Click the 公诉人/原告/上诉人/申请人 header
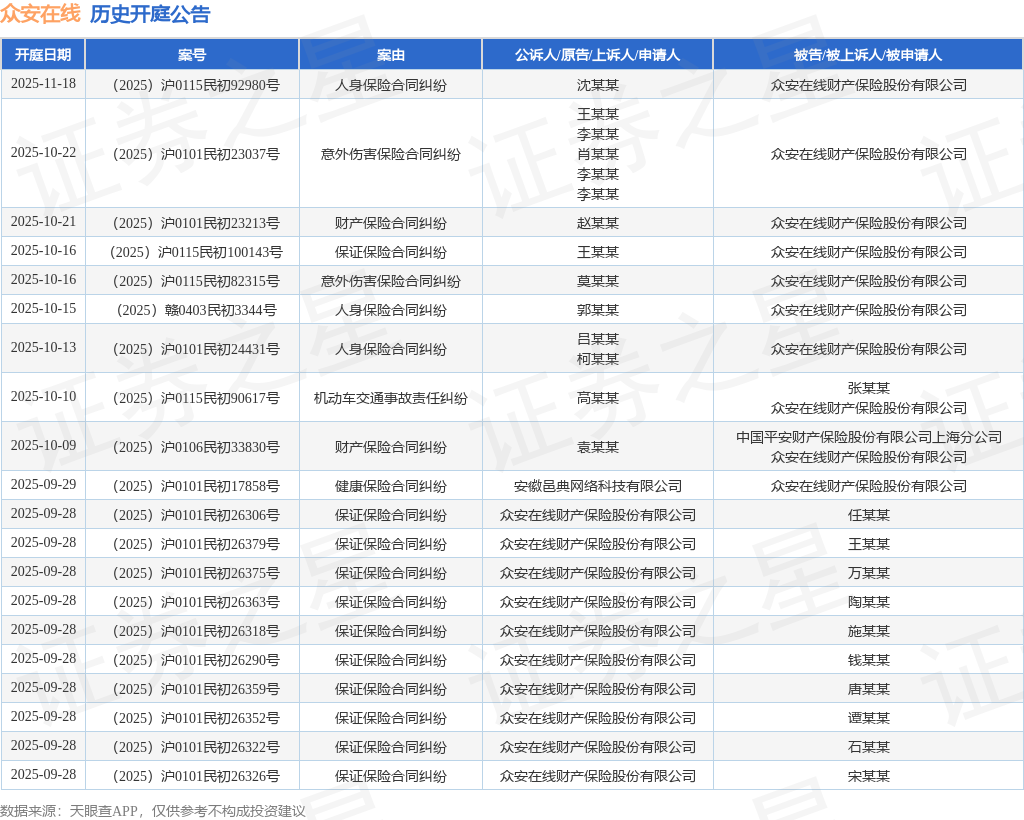This screenshot has height=820, width=1024. 598,55
